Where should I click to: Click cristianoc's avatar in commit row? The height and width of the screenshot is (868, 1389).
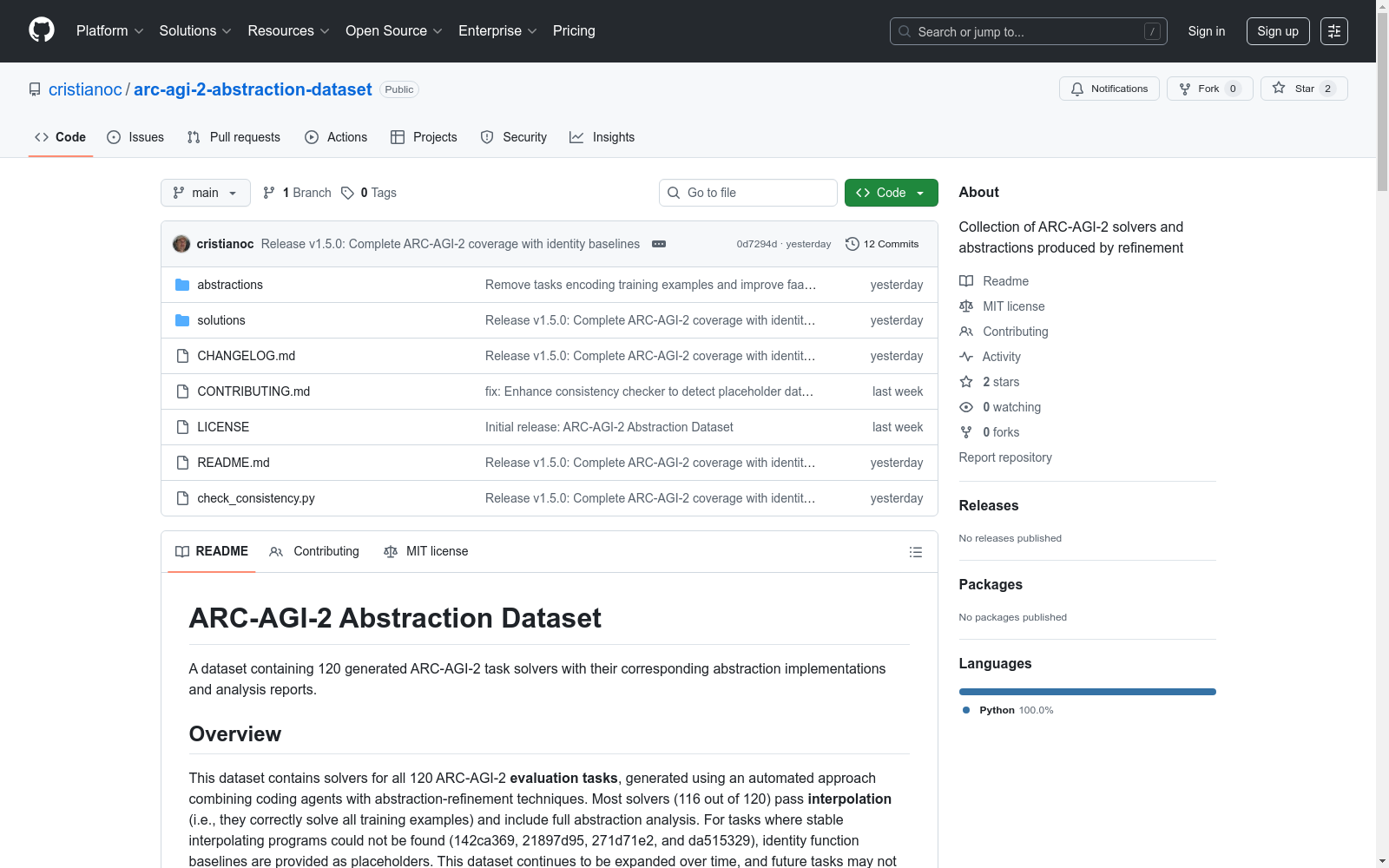[x=181, y=244]
